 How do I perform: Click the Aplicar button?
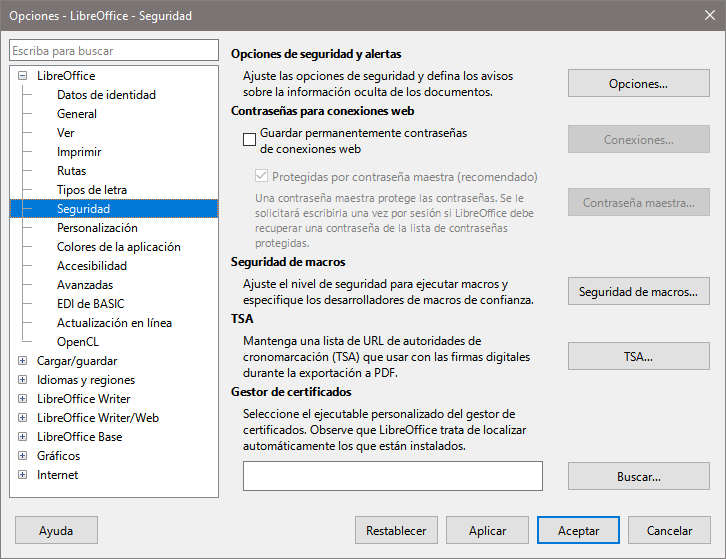487,530
